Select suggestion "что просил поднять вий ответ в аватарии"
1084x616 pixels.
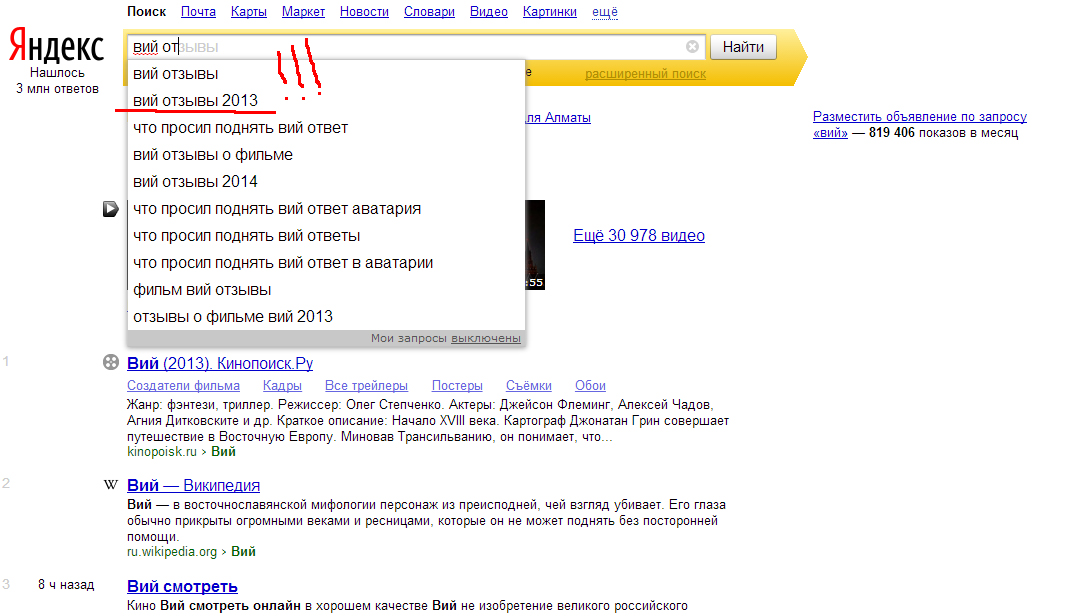[326, 263]
